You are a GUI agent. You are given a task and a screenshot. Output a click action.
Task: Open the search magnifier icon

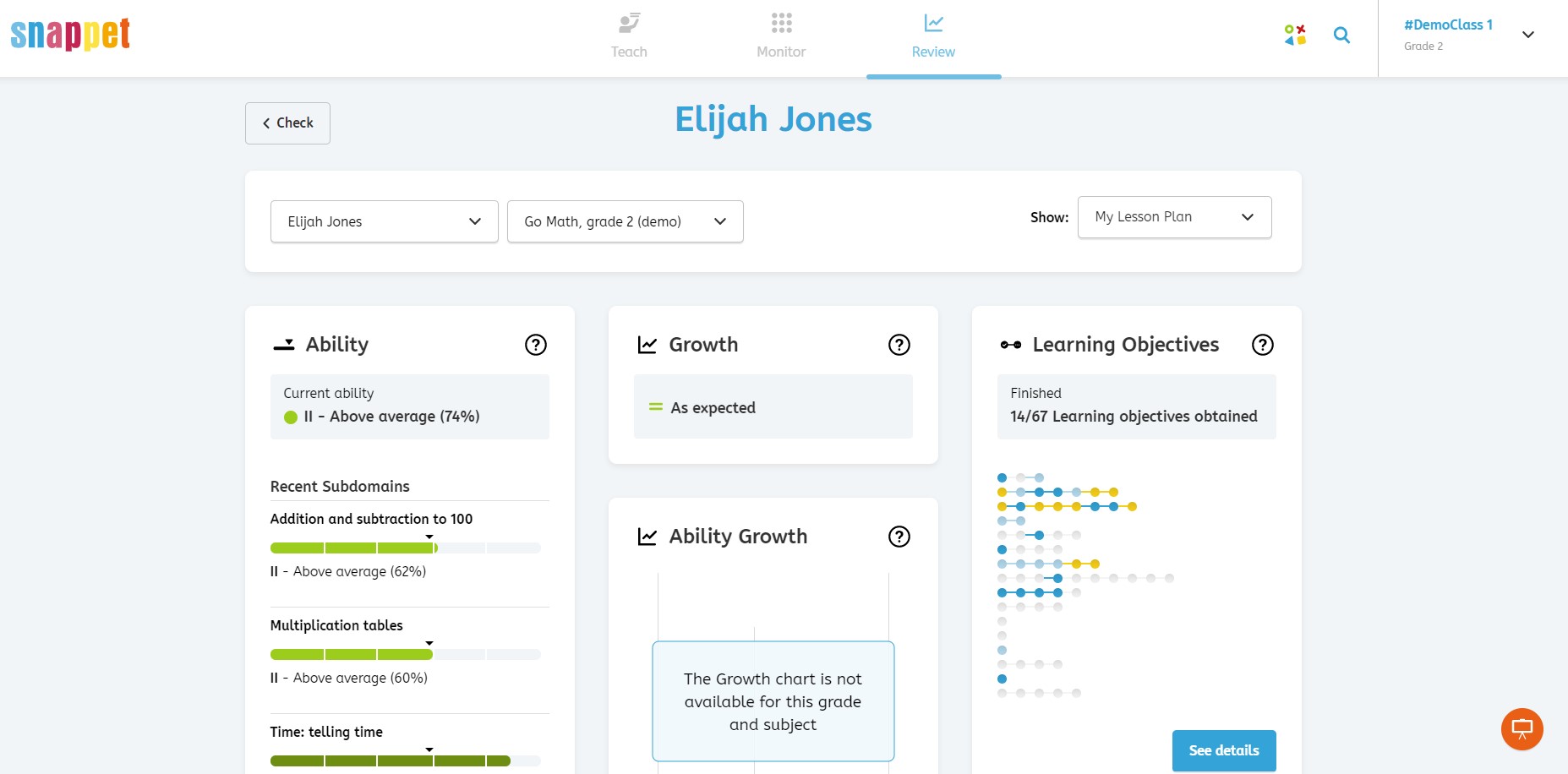point(1341,35)
